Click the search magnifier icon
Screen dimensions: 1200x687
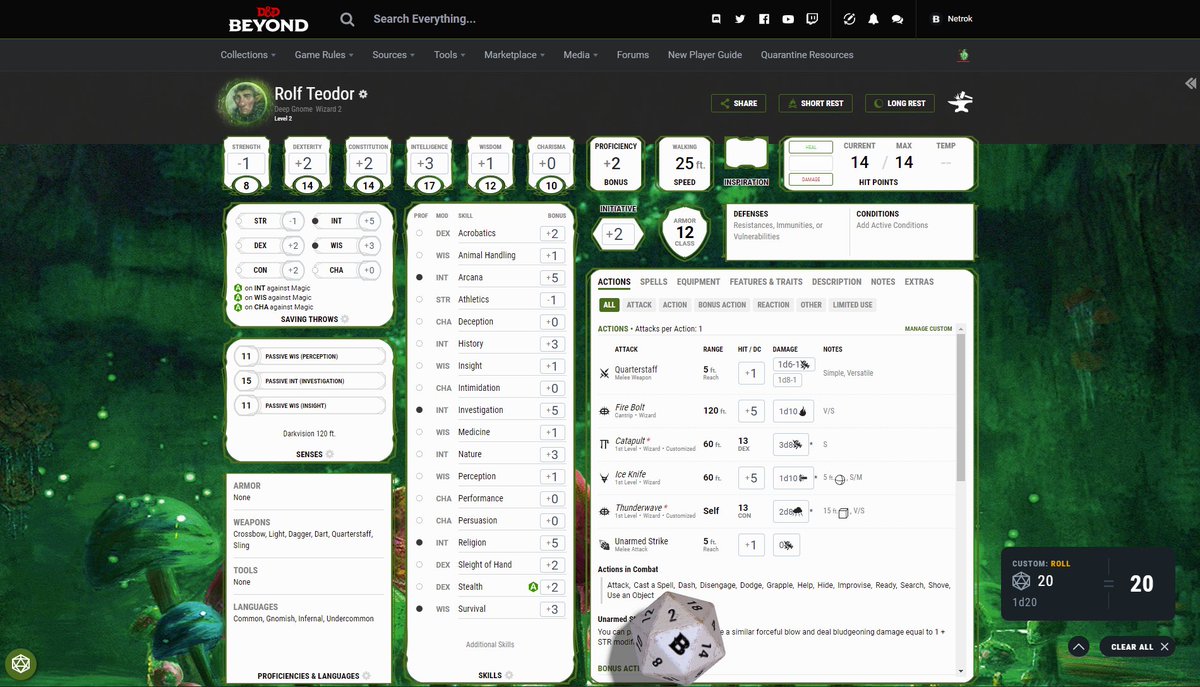[x=347, y=19]
